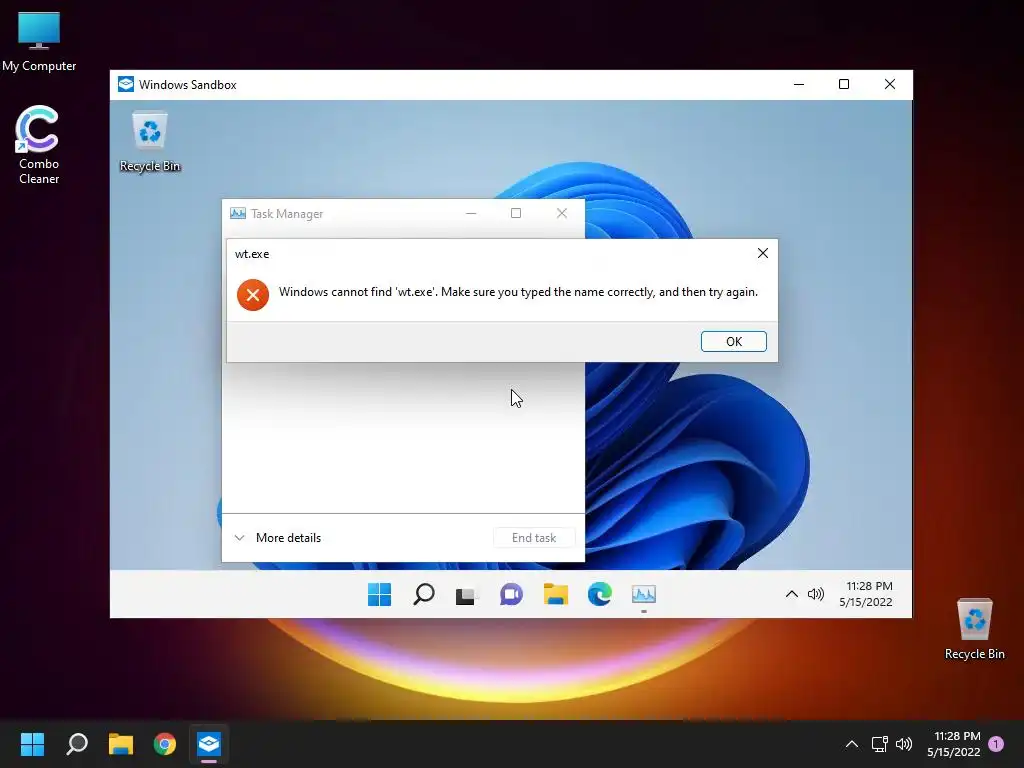Screen dimensions: 1024x768
Task: Click the host network icon
Action: pos(879,744)
